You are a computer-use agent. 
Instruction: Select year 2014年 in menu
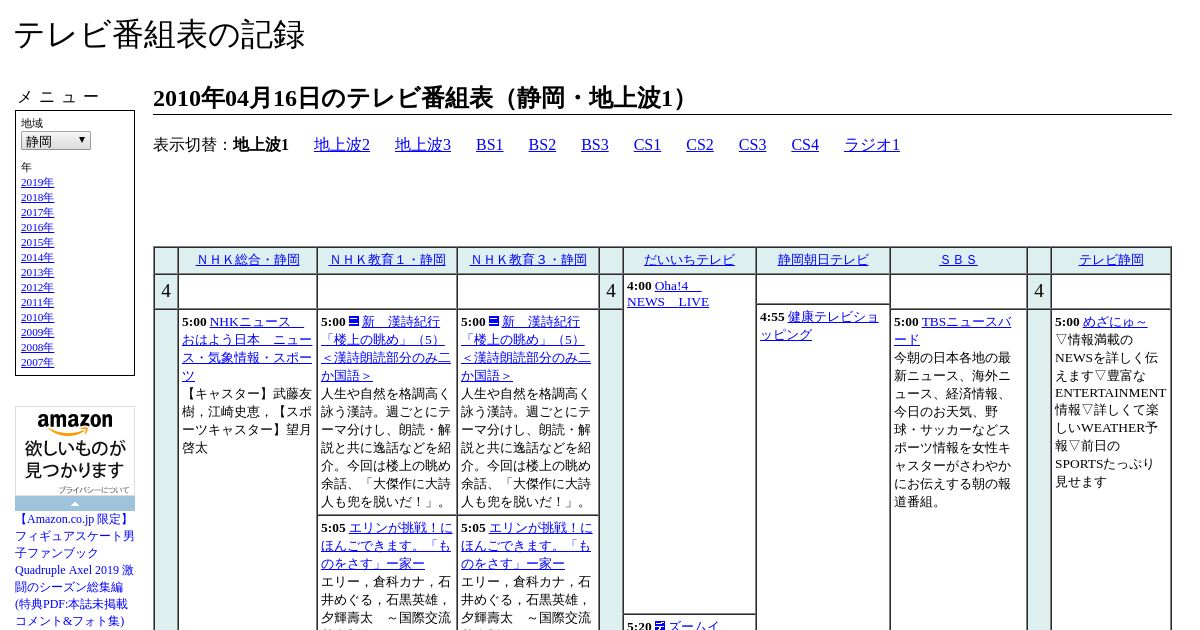pyautogui.click(x=37, y=258)
